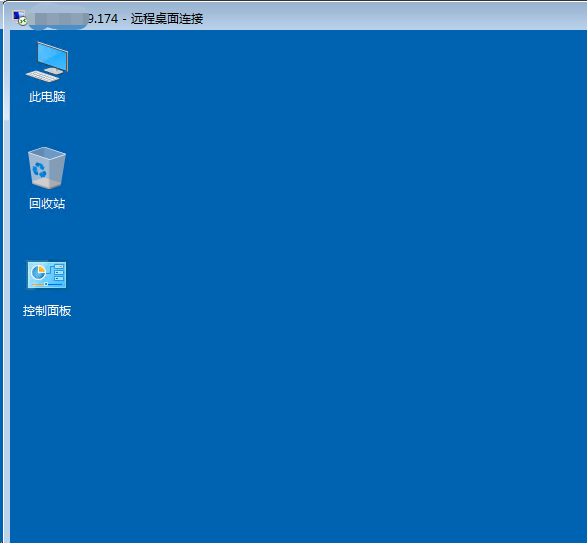Screen dimensions: 587x543
Task: Click the 回收站 text label
Action: pos(47,203)
